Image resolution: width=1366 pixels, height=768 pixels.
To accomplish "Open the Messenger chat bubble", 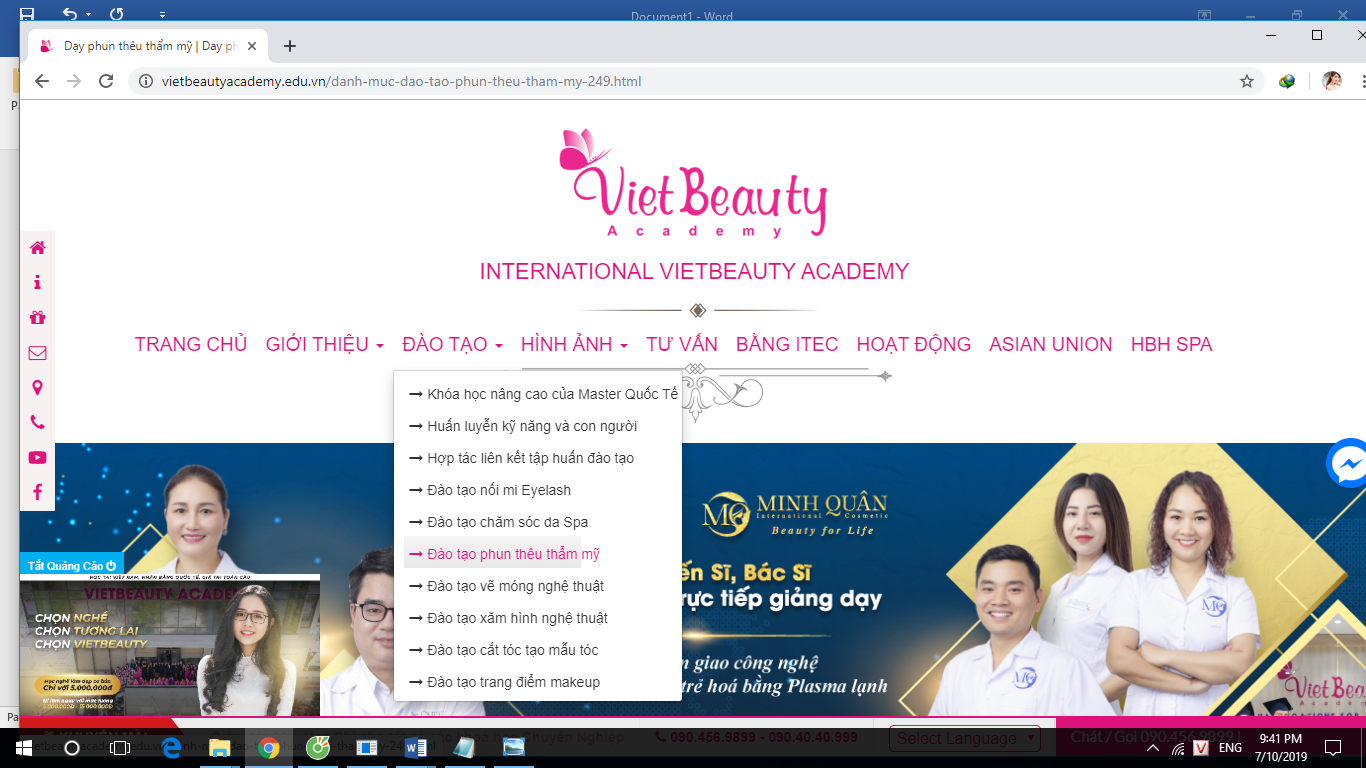I will click(1348, 464).
